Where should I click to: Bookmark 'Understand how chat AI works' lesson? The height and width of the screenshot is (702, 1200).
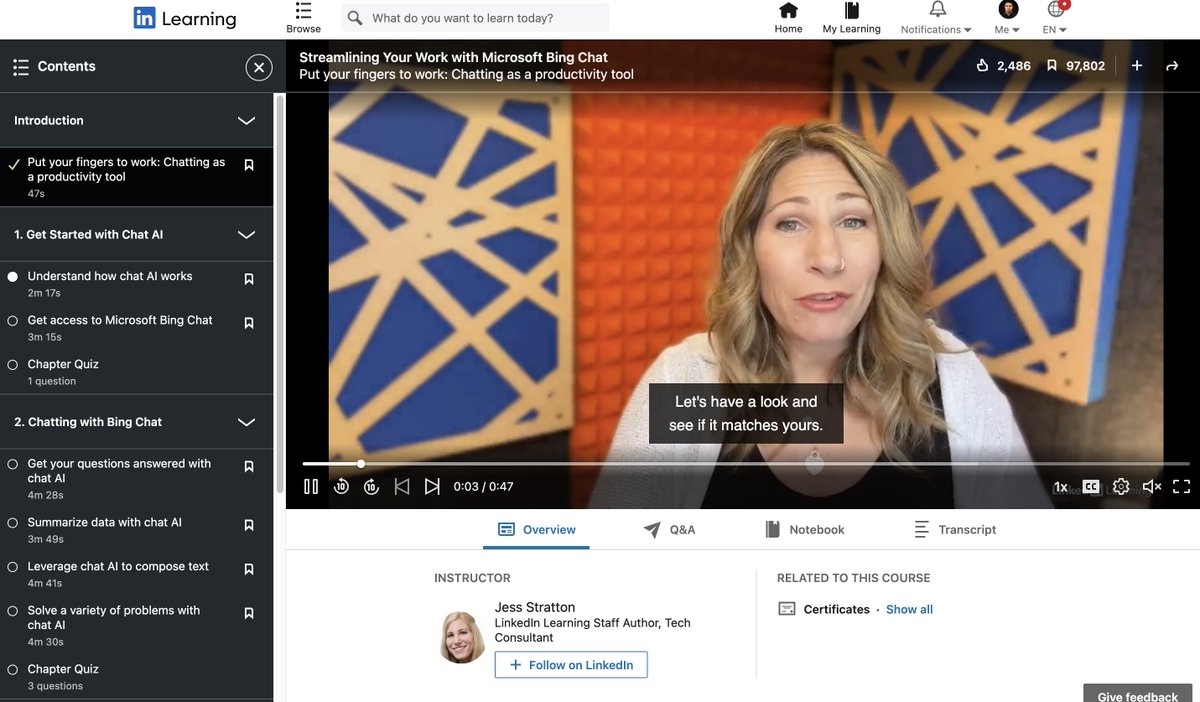point(249,279)
